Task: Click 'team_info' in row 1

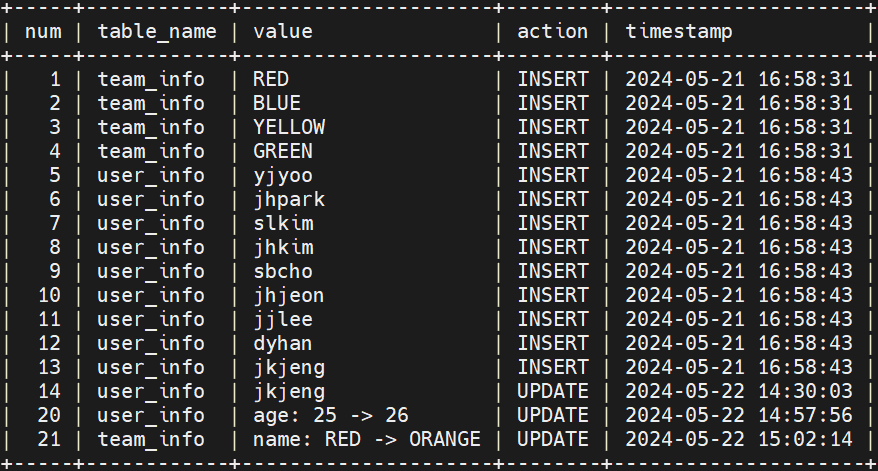Action: (151, 80)
